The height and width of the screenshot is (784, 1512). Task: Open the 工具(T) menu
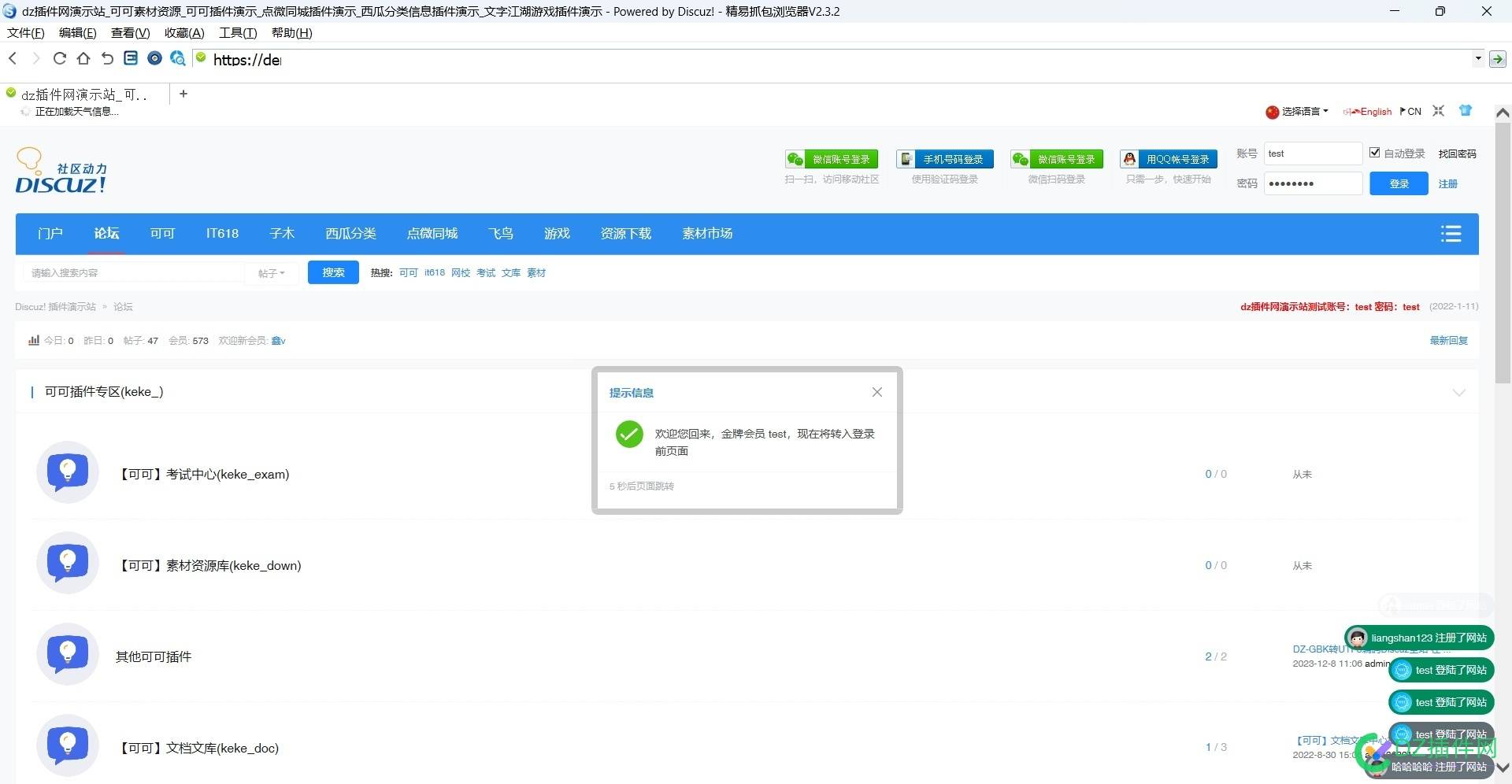(x=238, y=32)
